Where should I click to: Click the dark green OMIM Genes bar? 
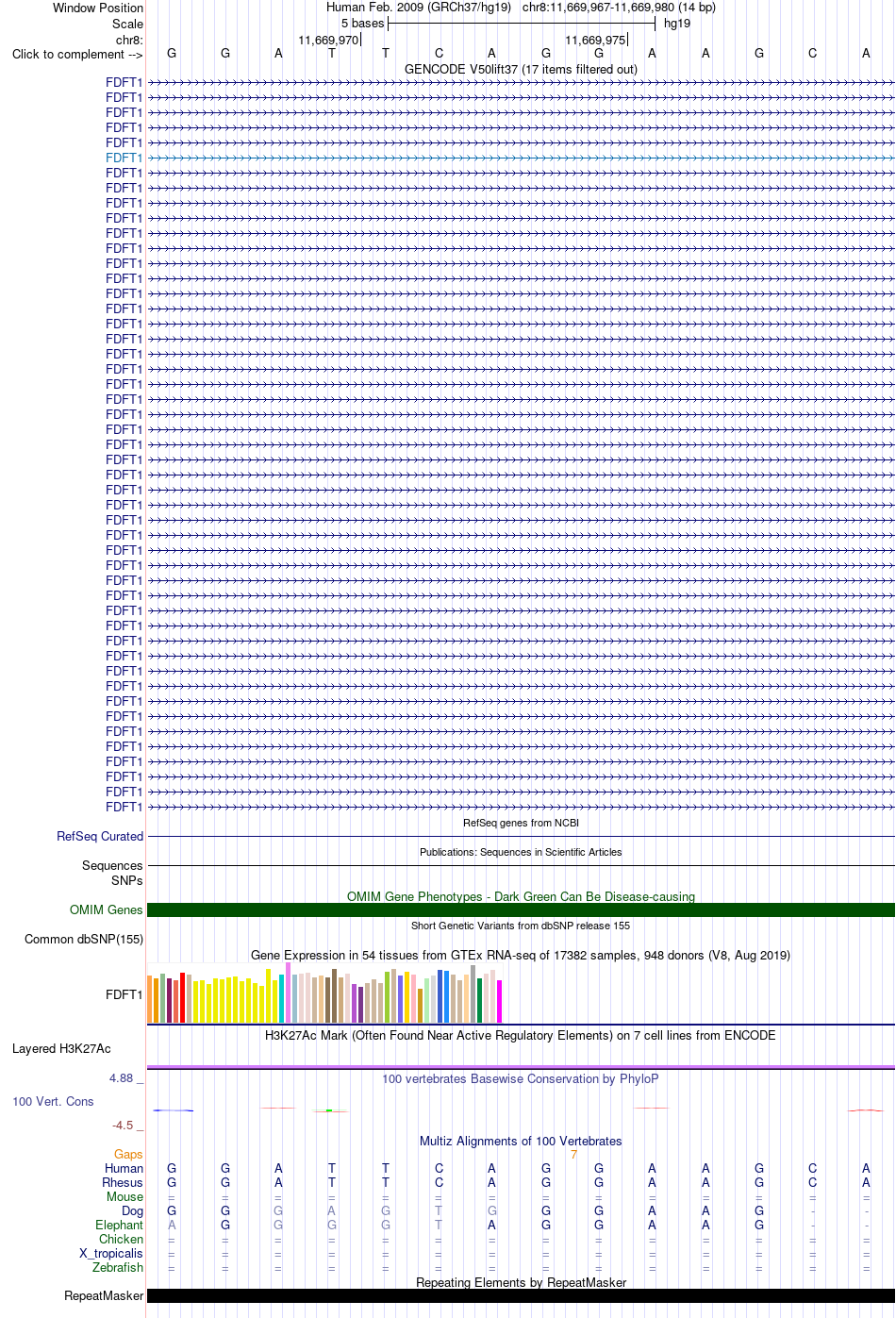coord(521,910)
